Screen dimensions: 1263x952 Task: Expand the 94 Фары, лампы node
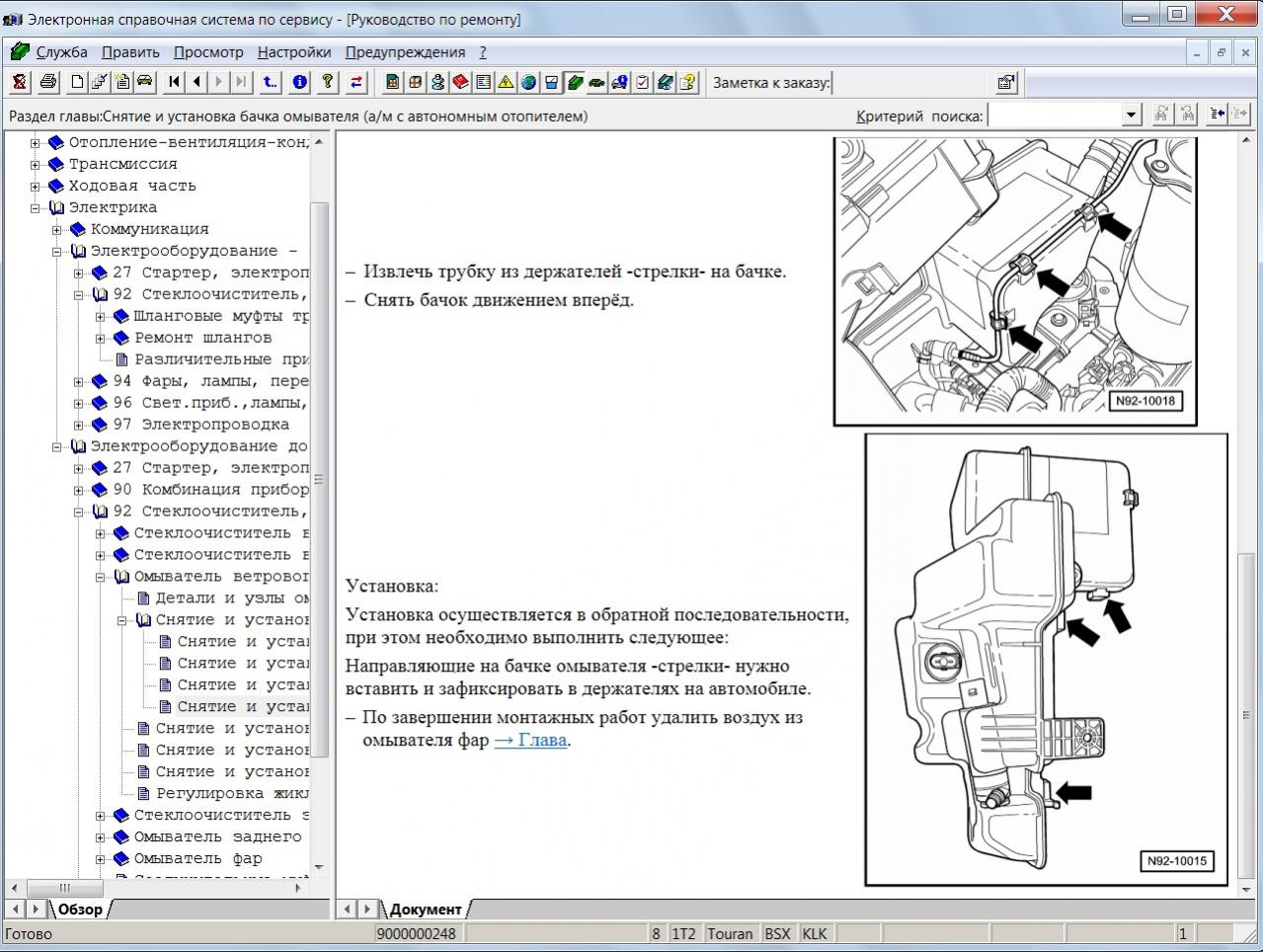point(79,381)
